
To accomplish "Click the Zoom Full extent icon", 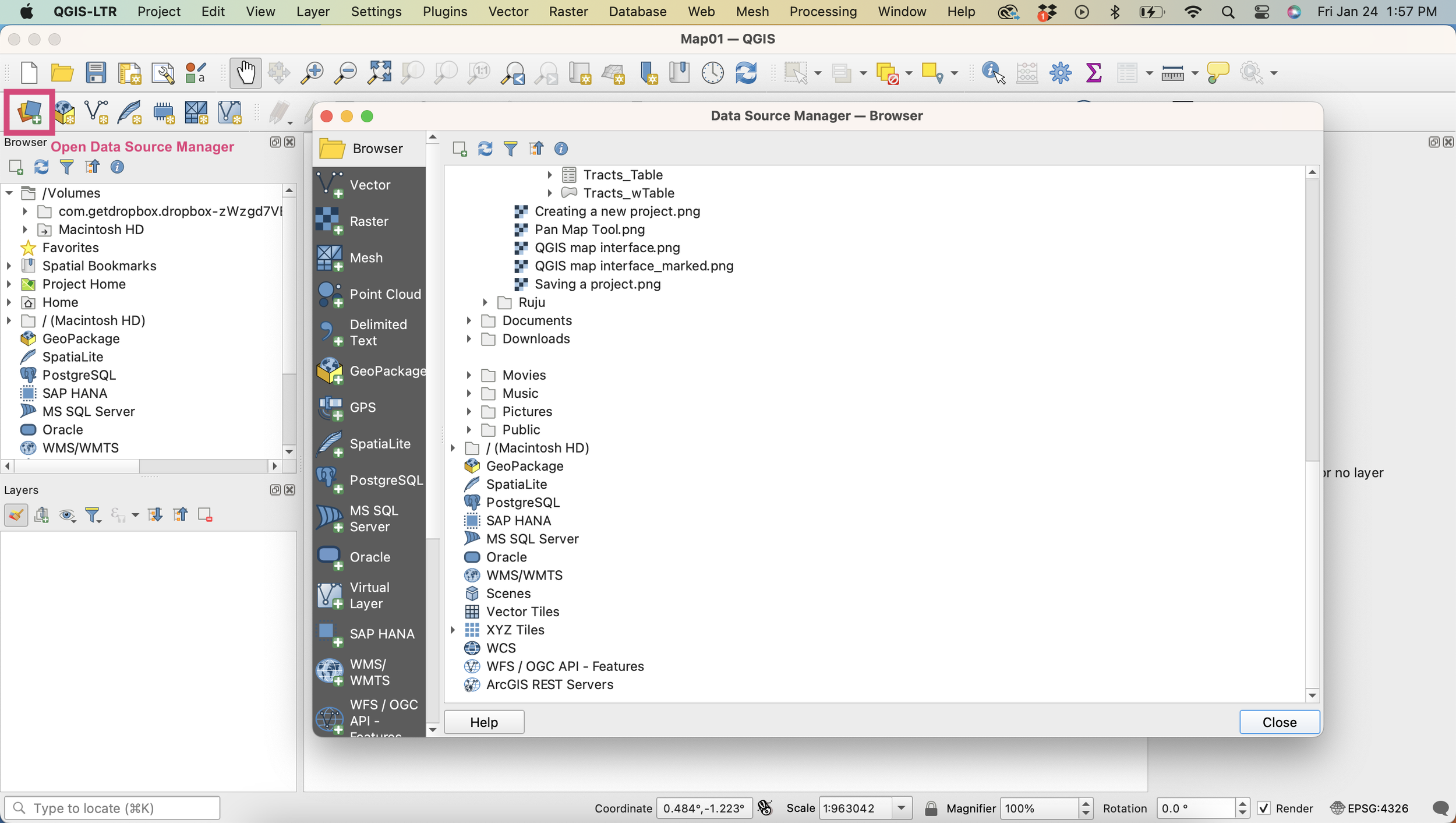I will click(x=380, y=73).
